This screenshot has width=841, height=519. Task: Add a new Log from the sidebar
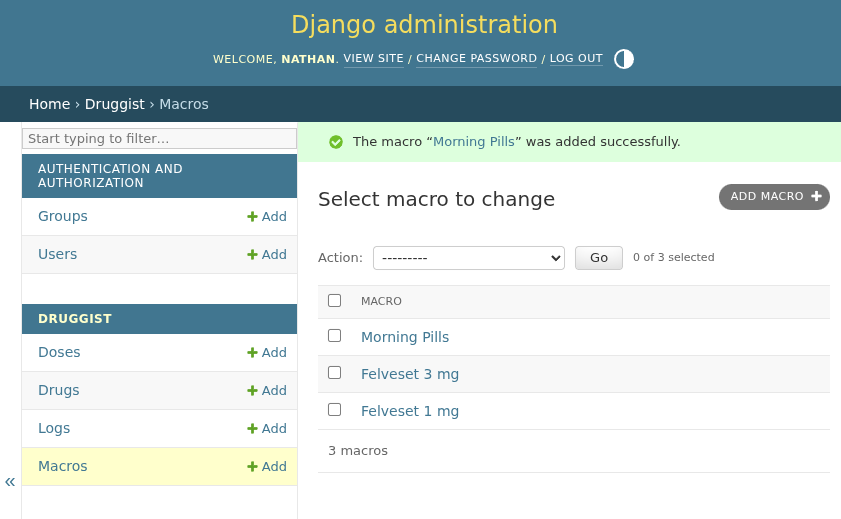pos(267,429)
